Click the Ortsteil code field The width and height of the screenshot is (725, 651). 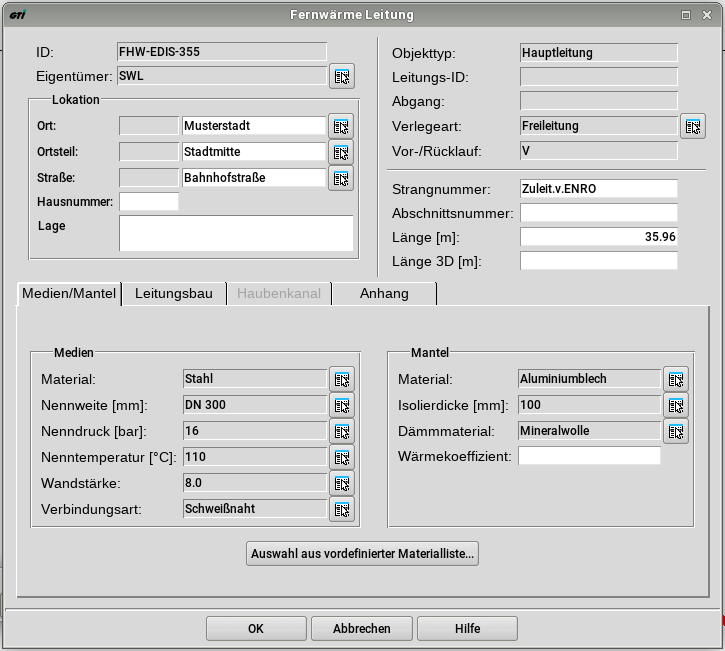[149, 152]
